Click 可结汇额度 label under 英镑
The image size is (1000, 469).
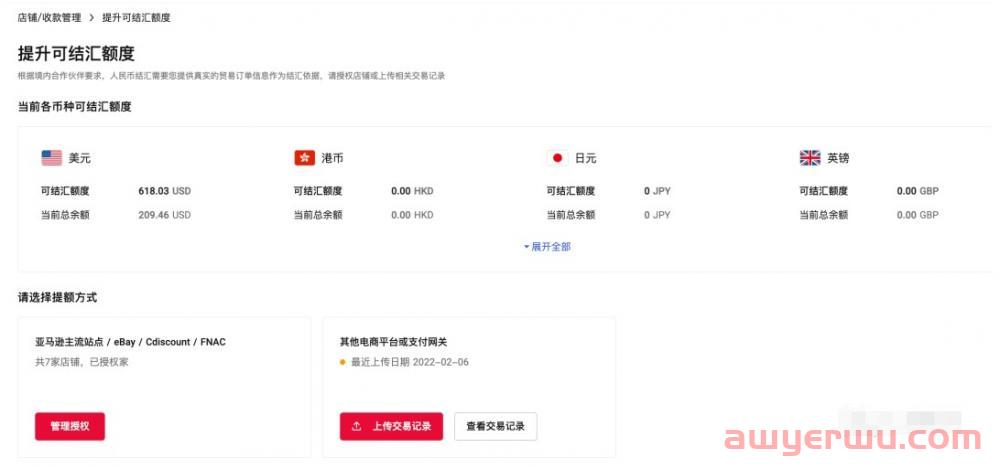824,191
